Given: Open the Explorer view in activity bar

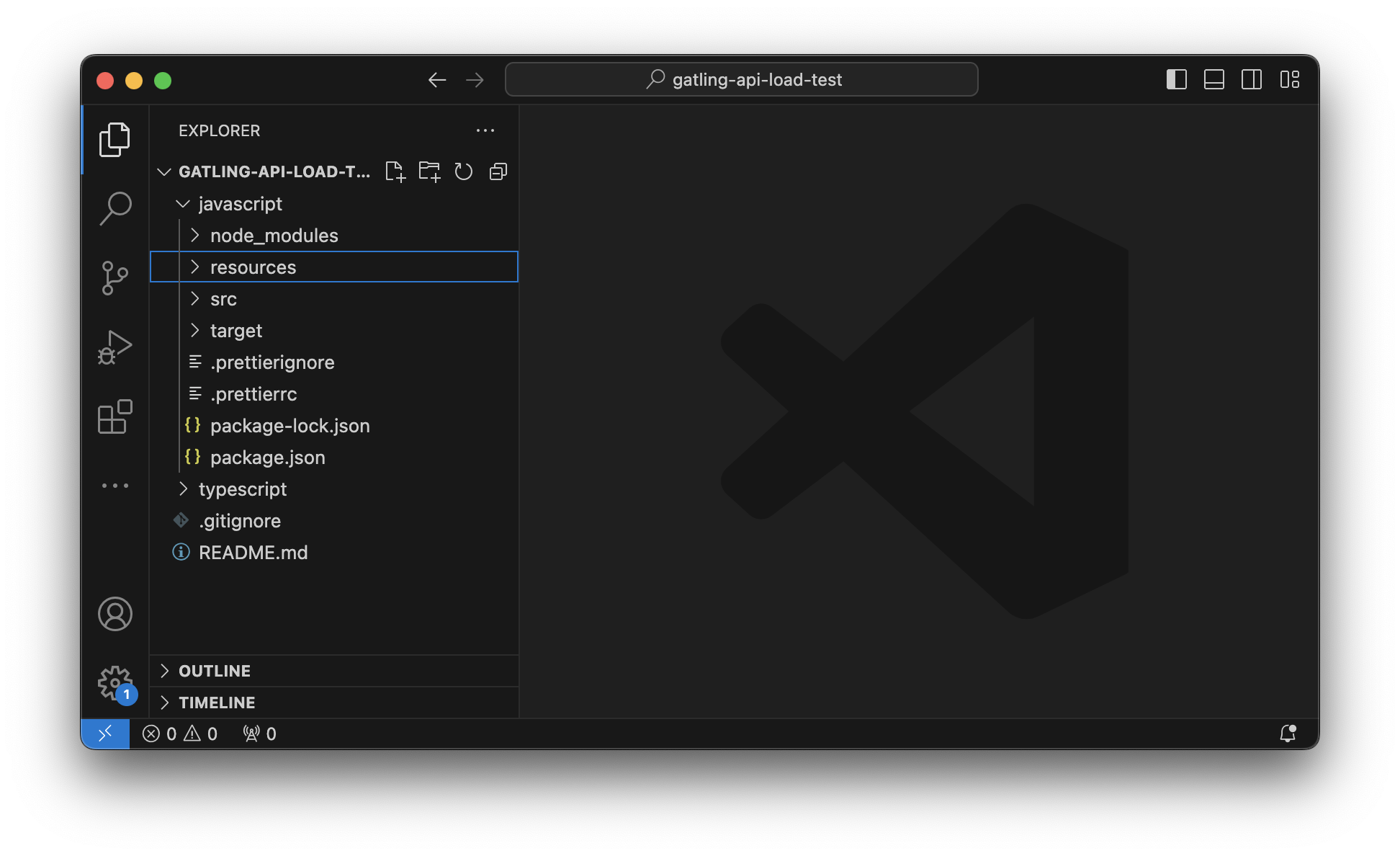Looking at the screenshot, I should (x=115, y=139).
